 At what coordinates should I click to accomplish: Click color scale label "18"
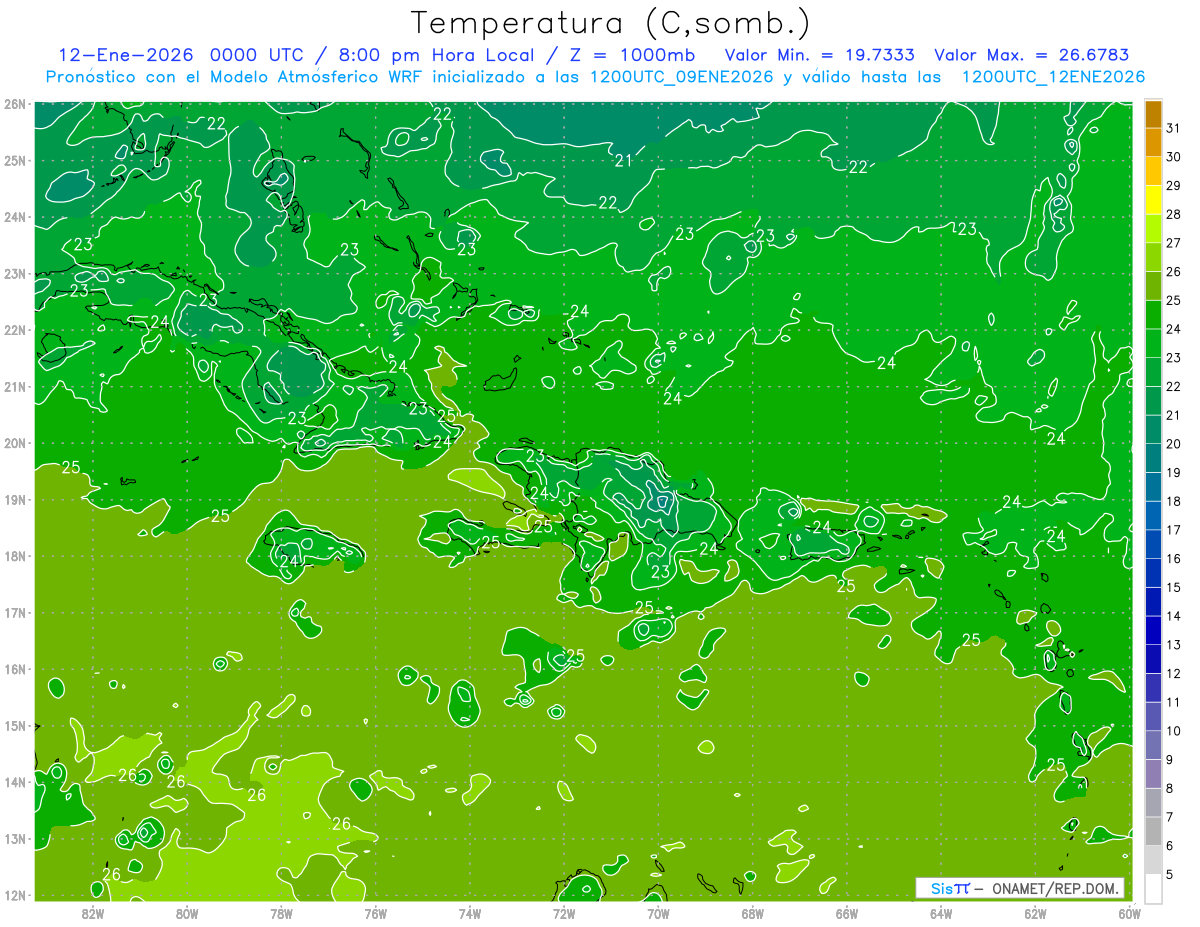coord(1174,501)
